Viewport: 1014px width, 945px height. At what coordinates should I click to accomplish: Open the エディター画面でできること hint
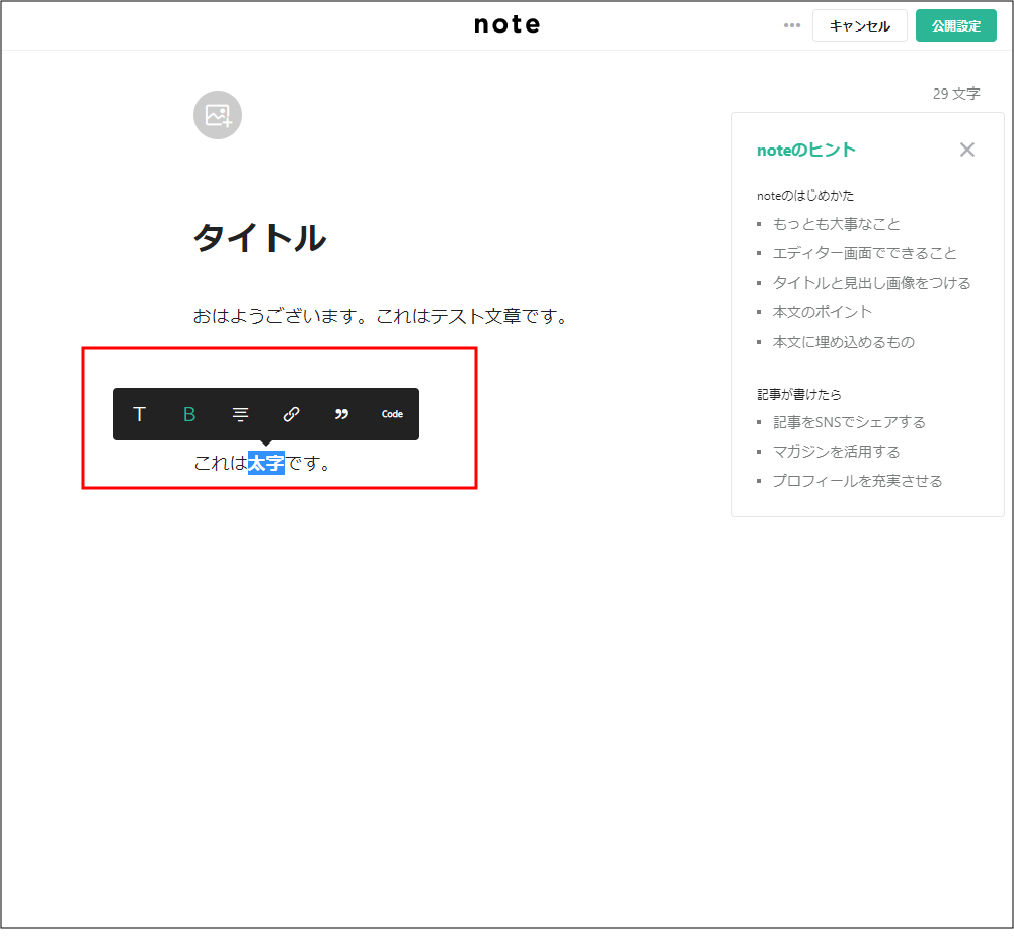pos(864,253)
